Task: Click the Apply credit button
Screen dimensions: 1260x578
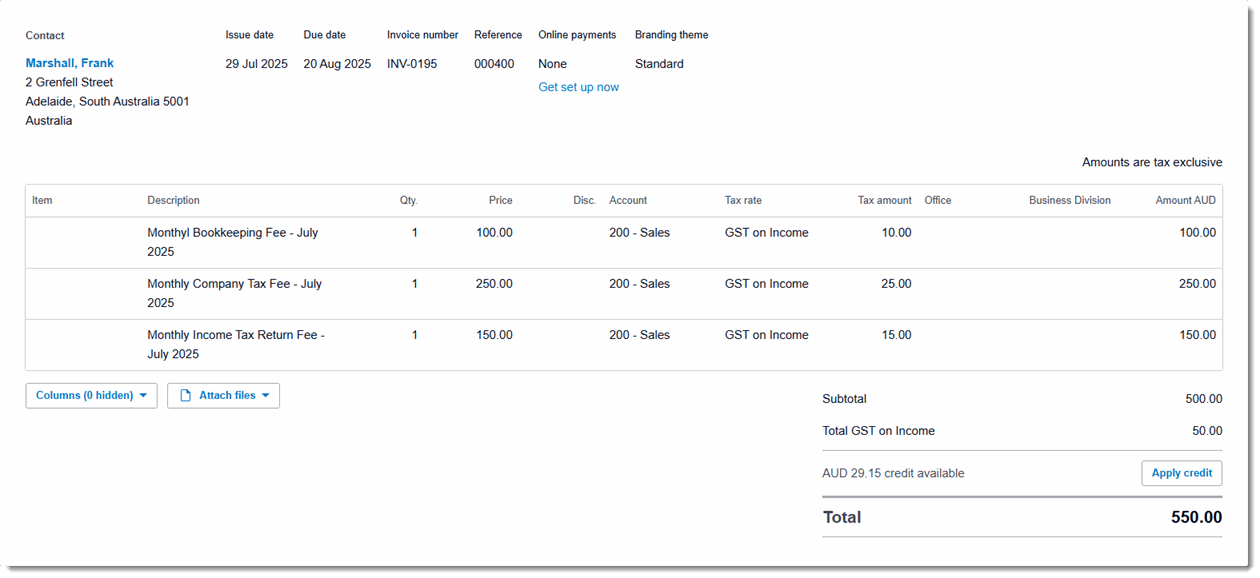Action: [1181, 473]
